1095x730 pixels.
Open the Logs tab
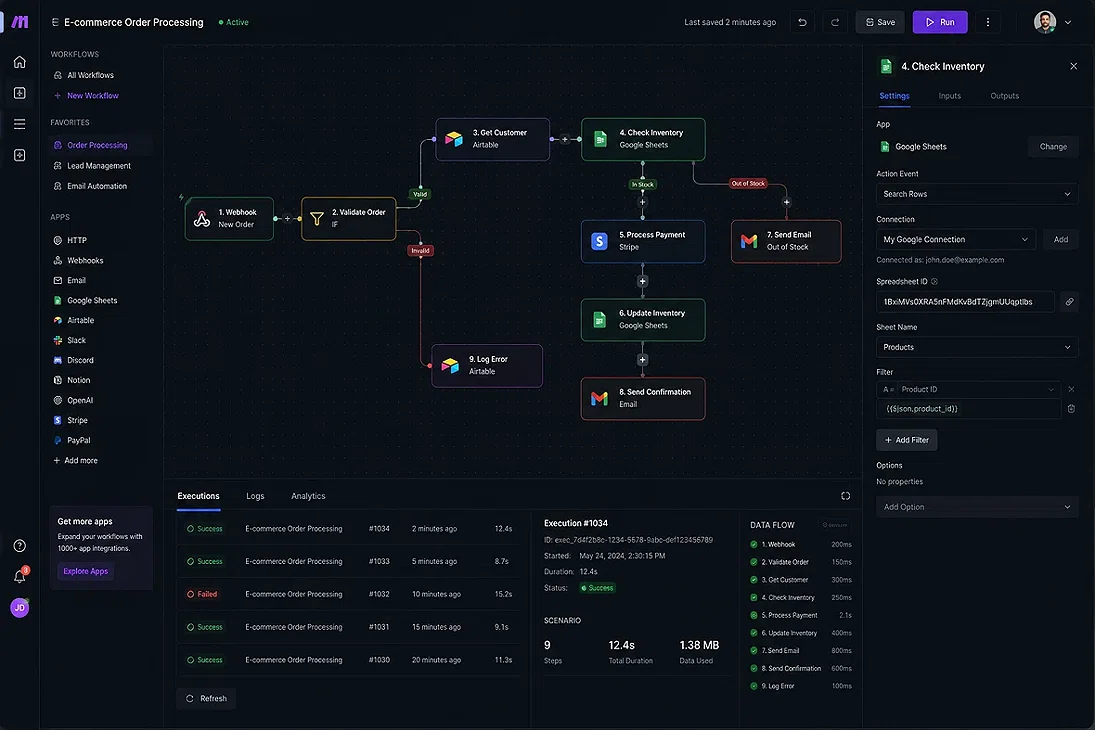[x=255, y=496]
